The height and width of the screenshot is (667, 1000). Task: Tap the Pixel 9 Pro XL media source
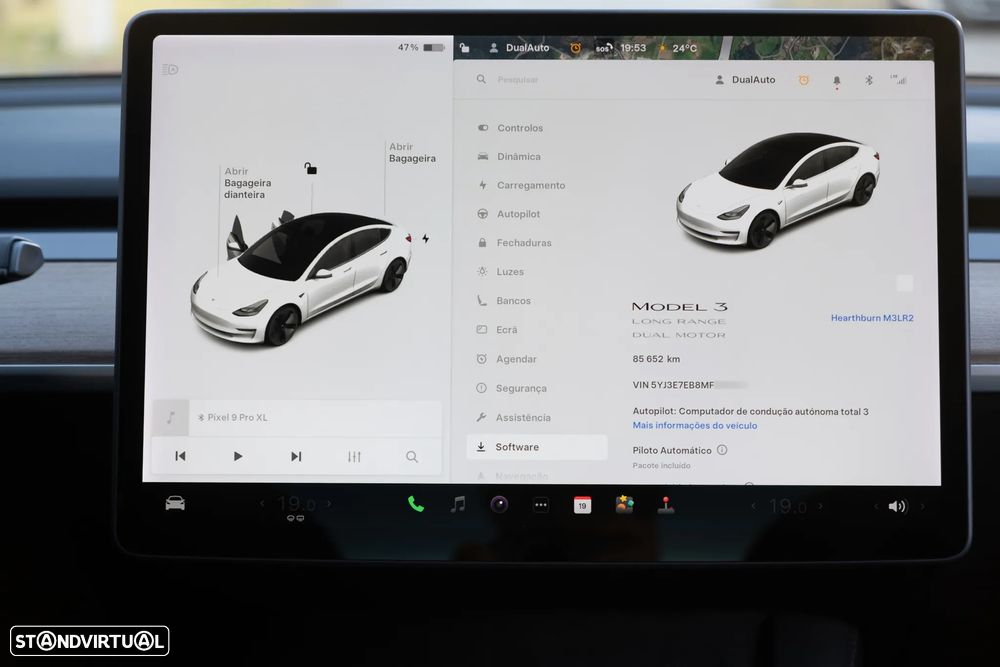(232, 418)
